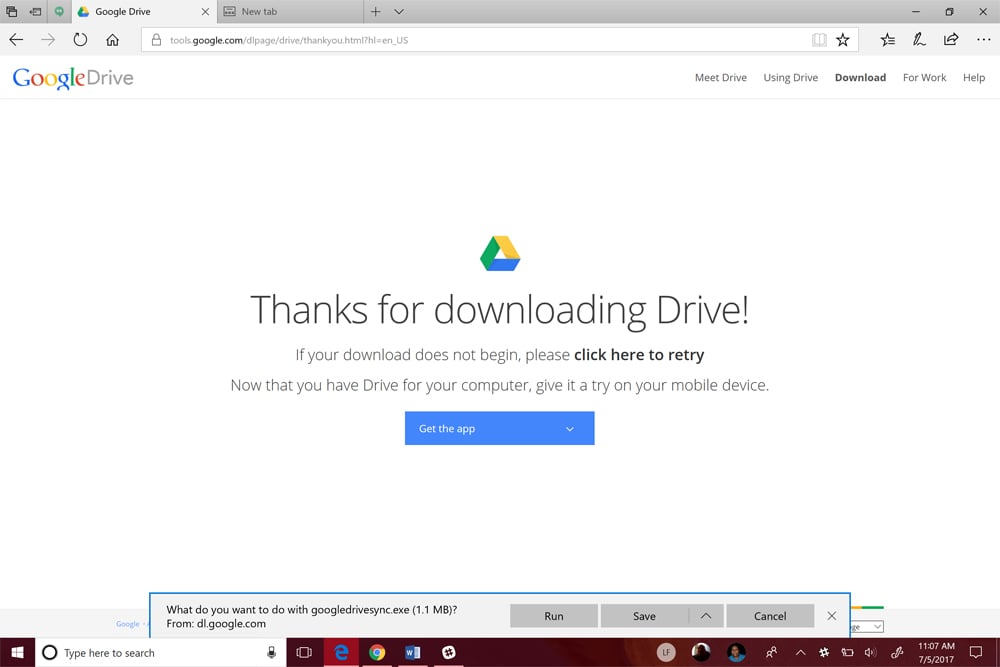Go to the home page icon
The width and height of the screenshot is (1000, 667).
pos(112,40)
